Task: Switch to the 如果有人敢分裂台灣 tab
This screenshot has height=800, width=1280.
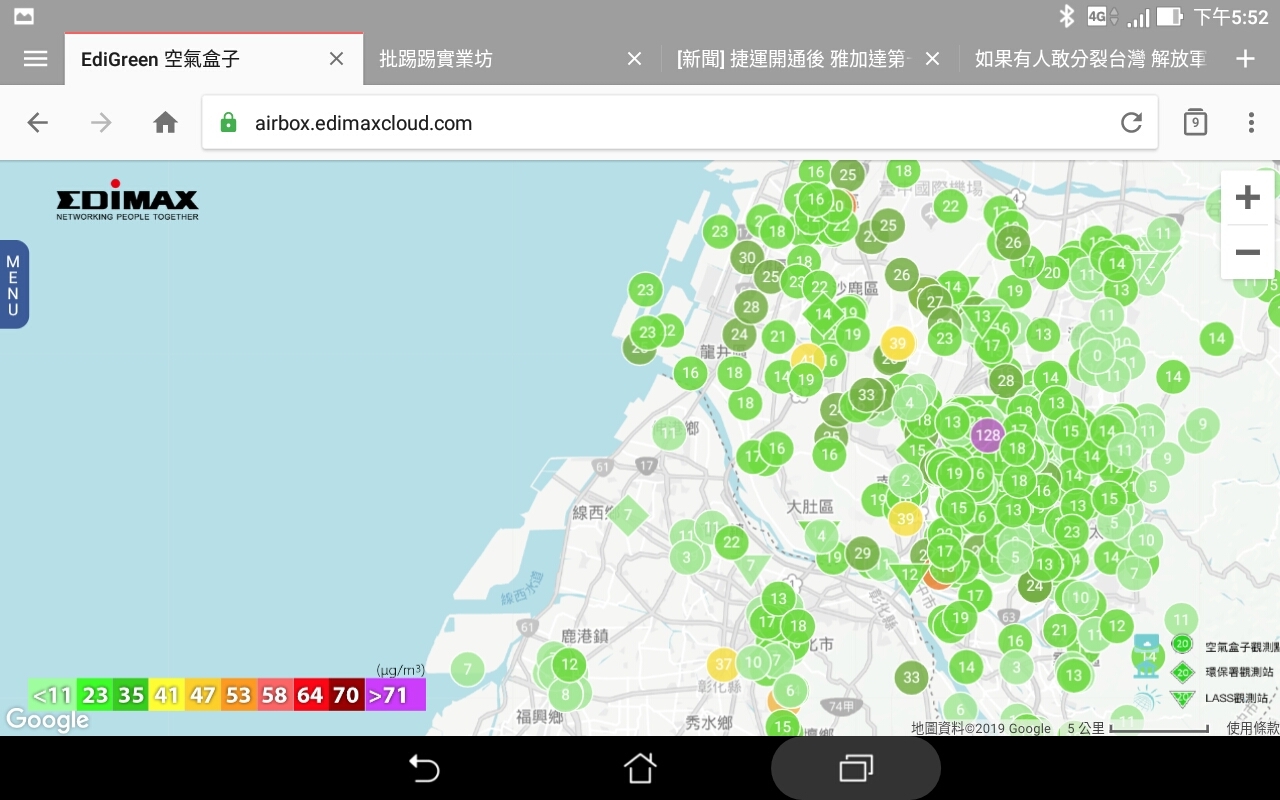Action: coord(1090,59)
